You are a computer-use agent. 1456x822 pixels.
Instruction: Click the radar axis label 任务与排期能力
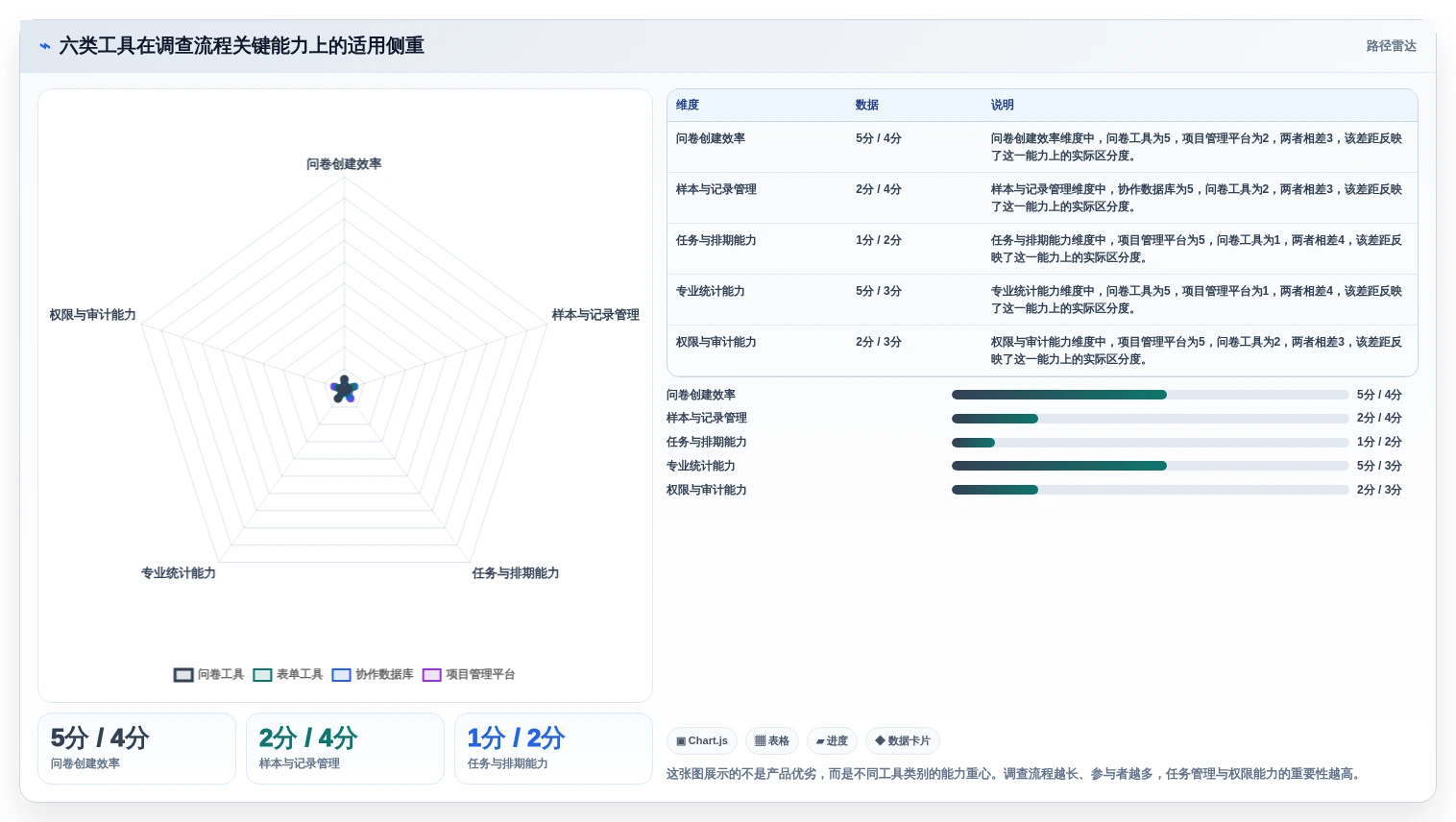[x=516, y=573]
